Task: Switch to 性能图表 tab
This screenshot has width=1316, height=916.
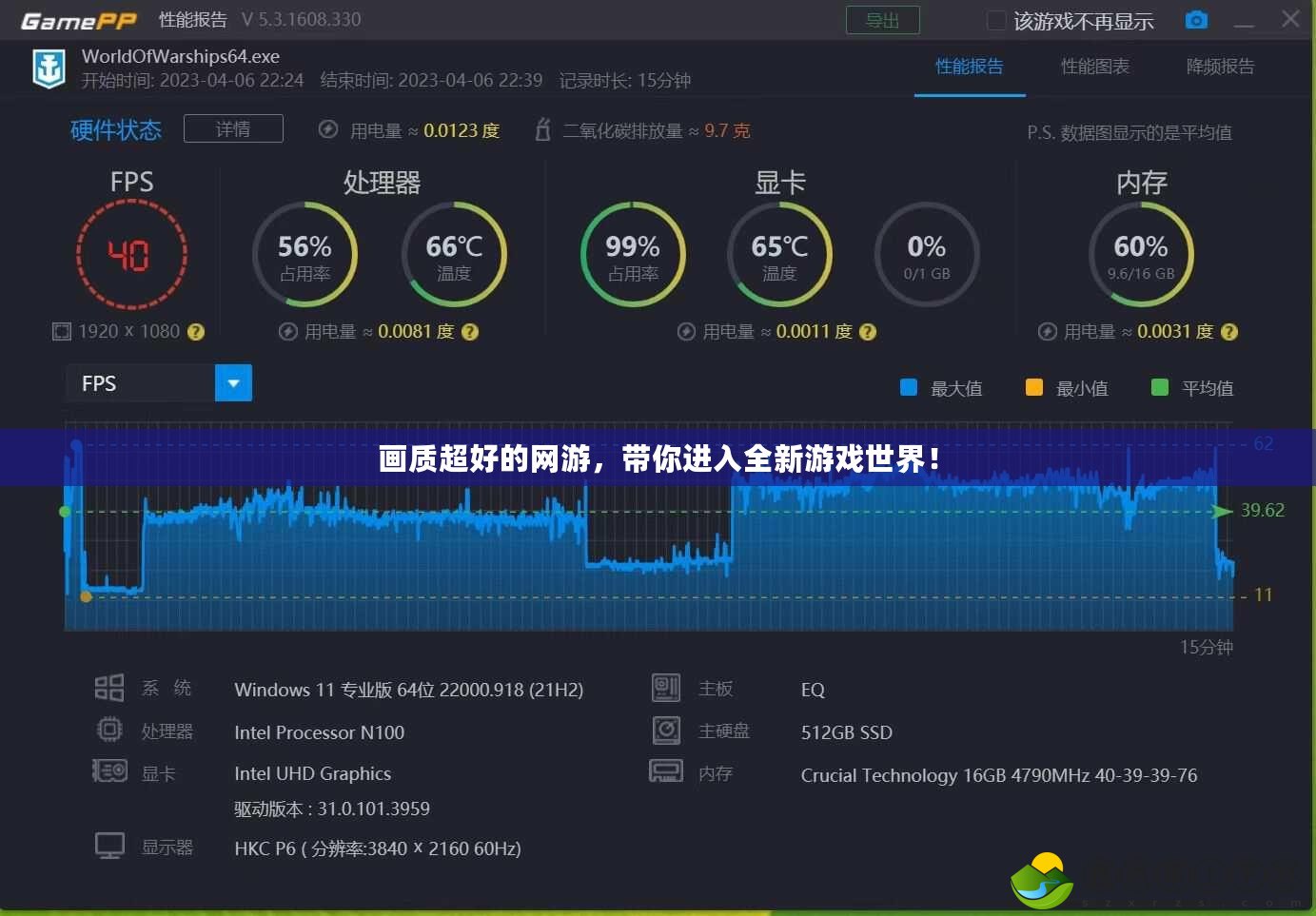Action: pyautogui.click(x=1095, y=67)
